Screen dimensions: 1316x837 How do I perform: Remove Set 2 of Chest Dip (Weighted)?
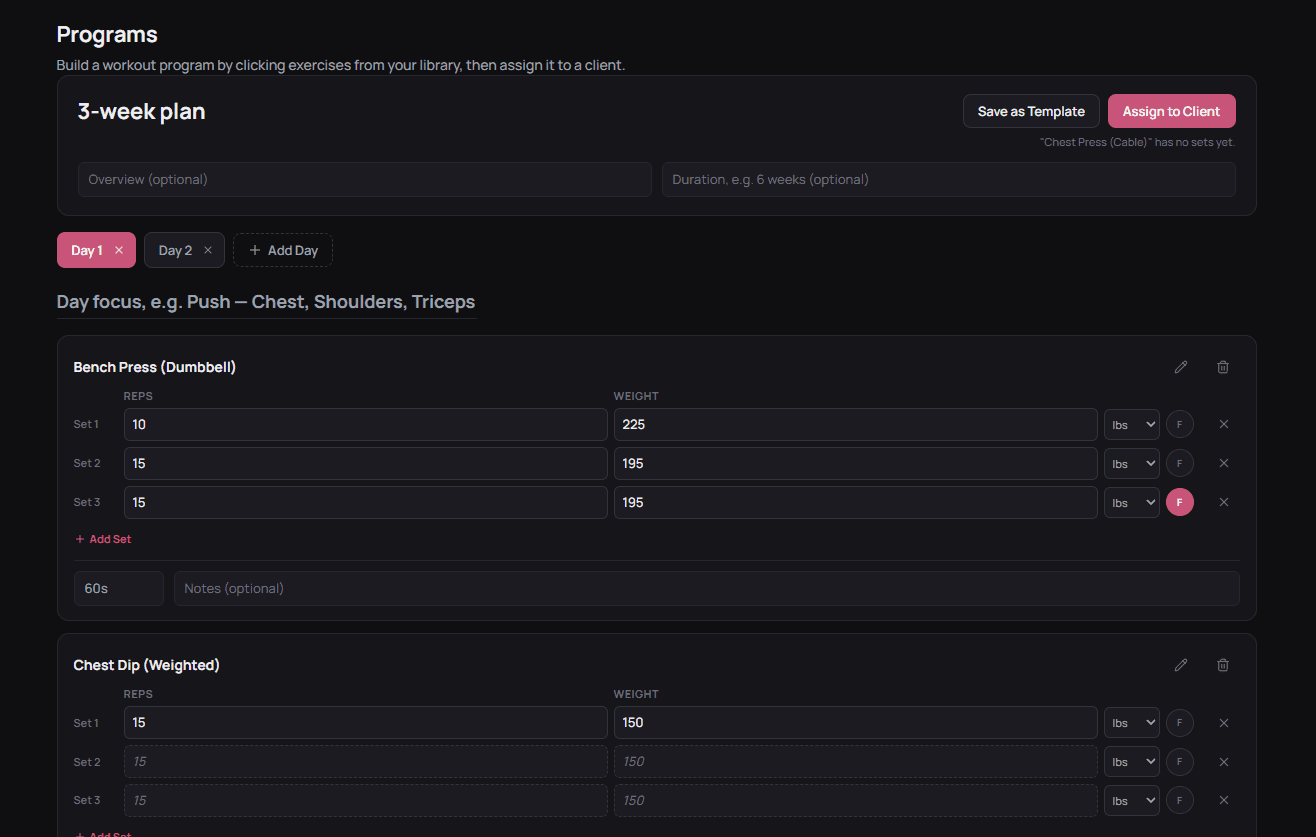(1224, 762)
